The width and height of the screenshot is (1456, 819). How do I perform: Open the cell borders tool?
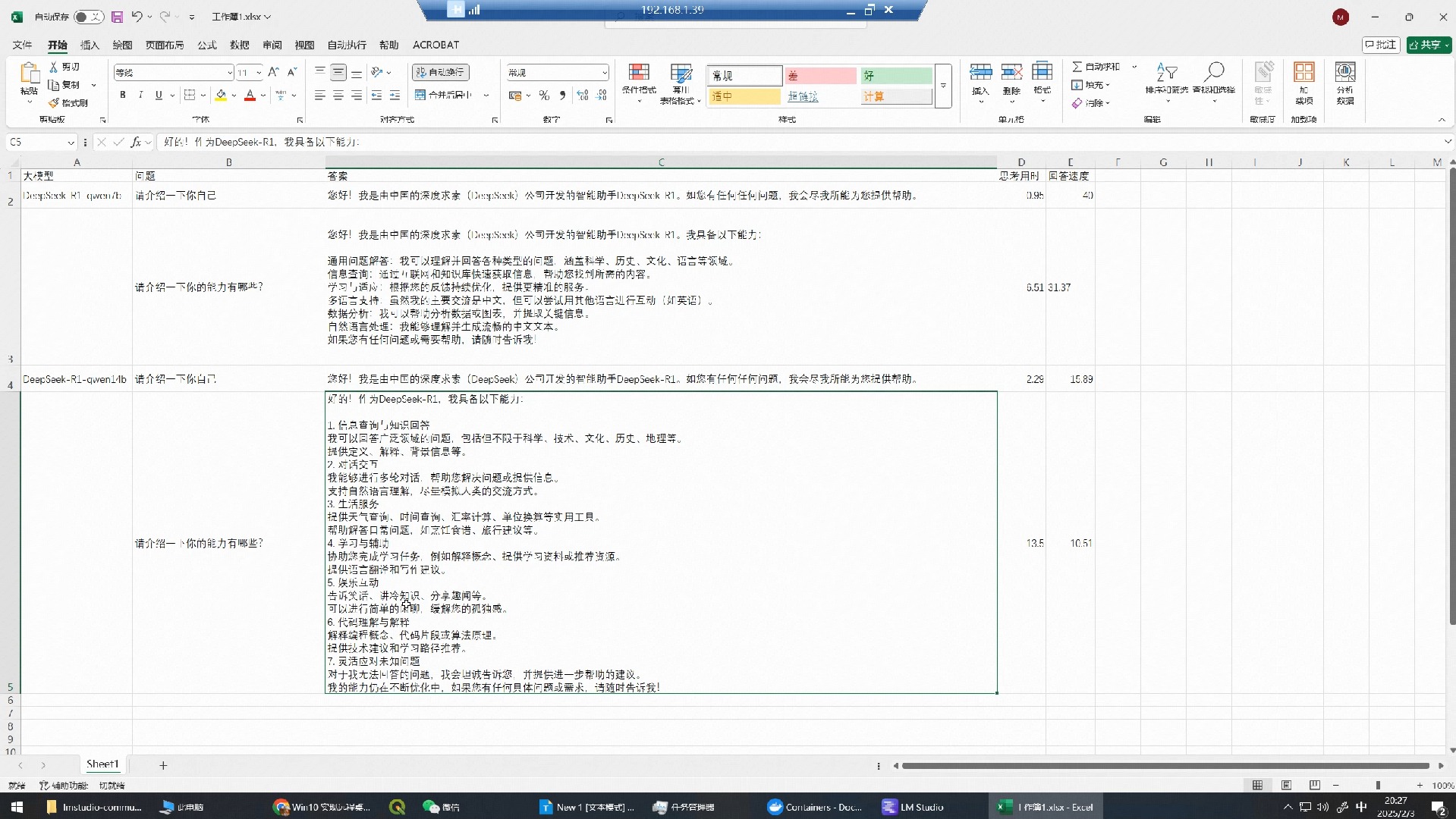click(190, 95)
